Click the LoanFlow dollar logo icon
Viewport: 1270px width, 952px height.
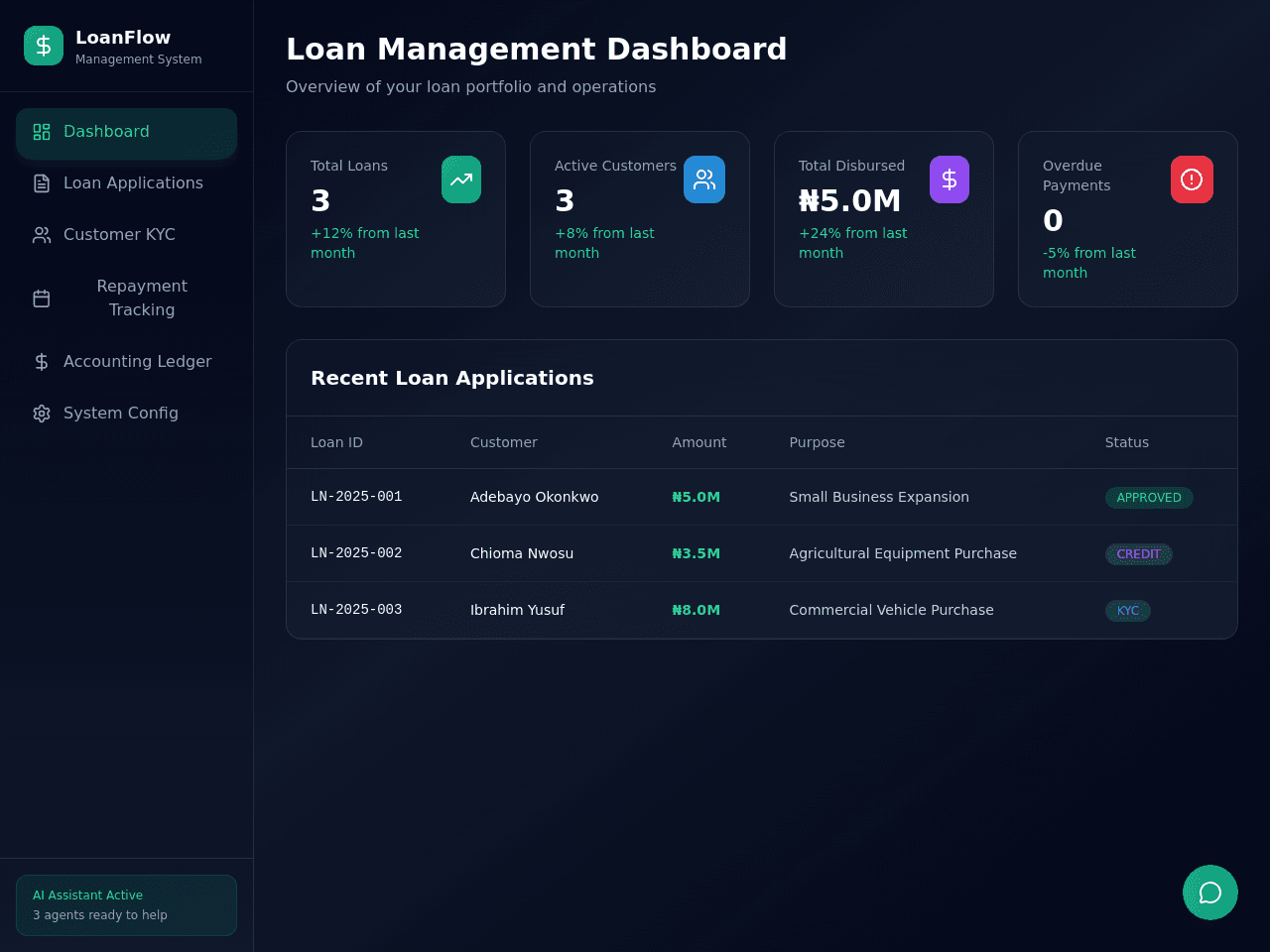[44, 46]
